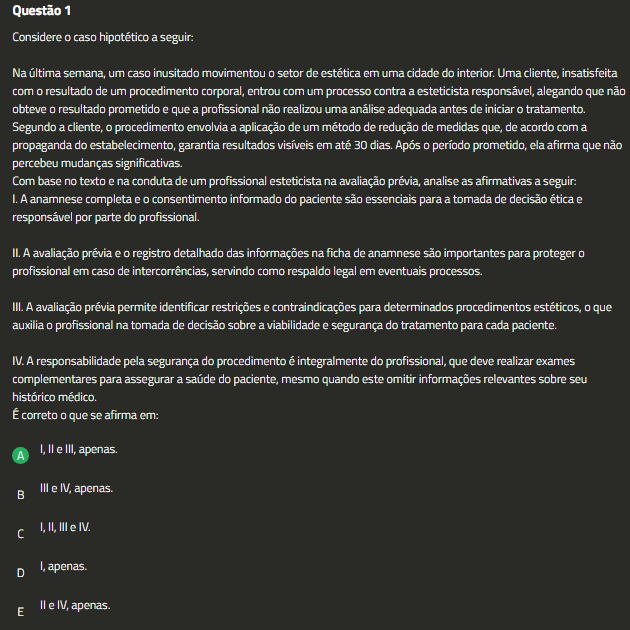This screenshot has width=630, height=630.
Task: Click the prompt "É correto o que se afirma em:"
Action: click(85, 414)
